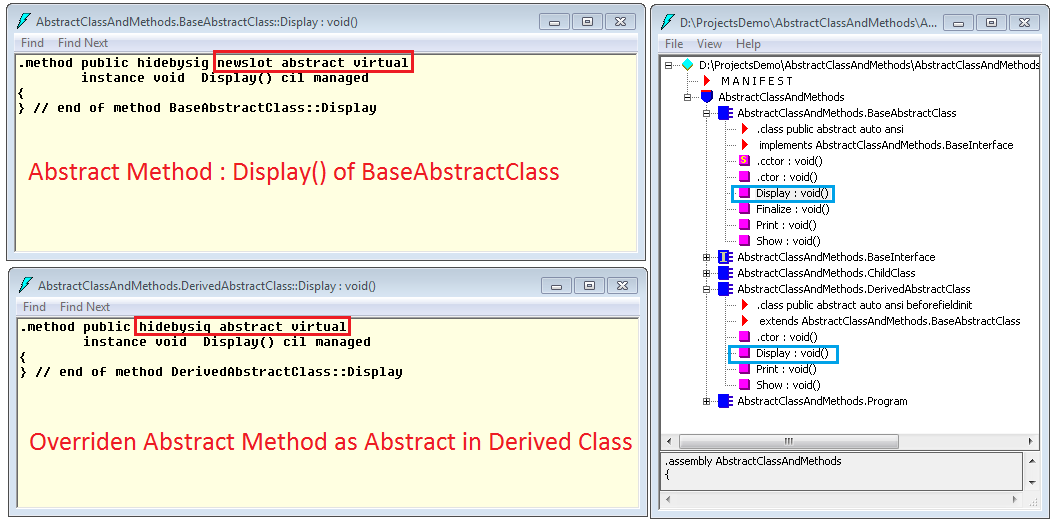Click the Show method icon under DerivedAbstractClass
The image size is (1056, 522).
(x=744, y=385)
